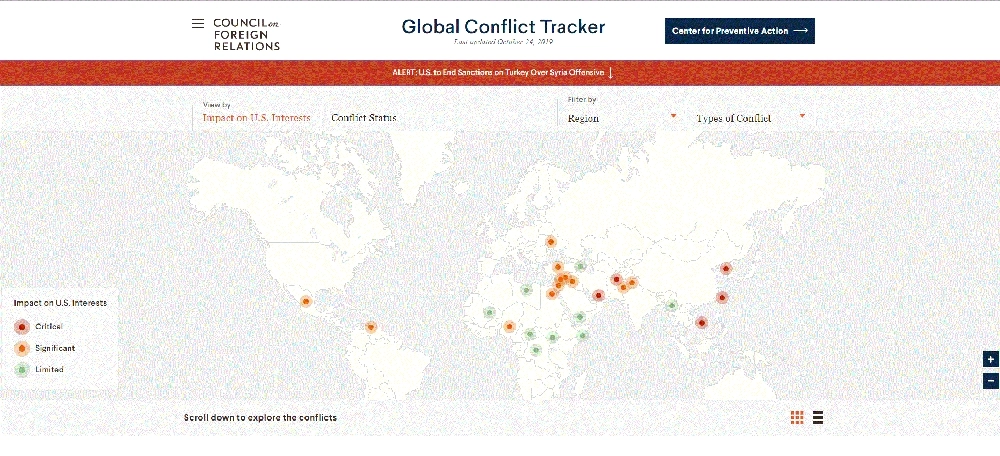1000x456 pixels.
Task: View by Impact on U.S. Interests
Action: tap(256, 118)
